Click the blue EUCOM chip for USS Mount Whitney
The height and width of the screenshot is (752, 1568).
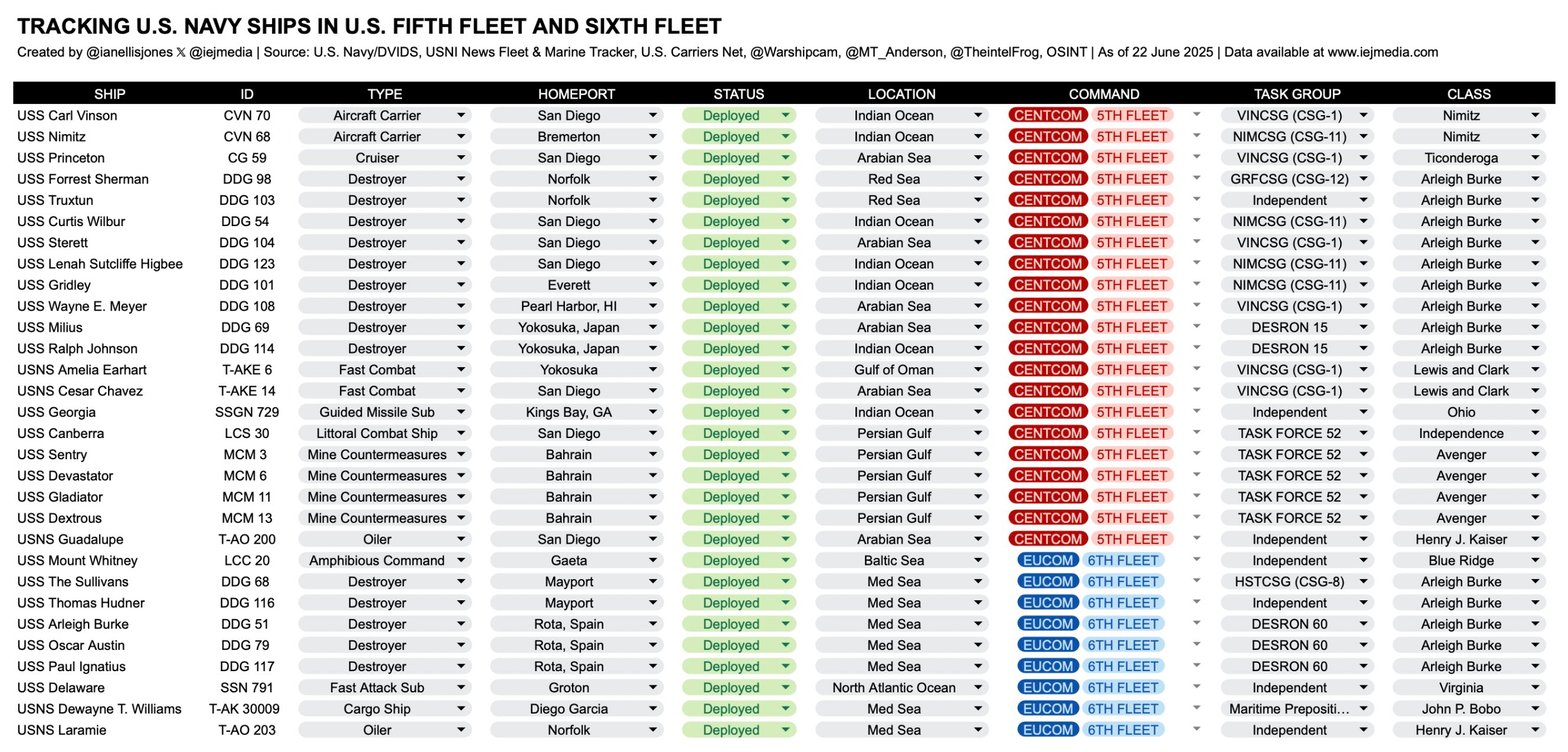pyautogui.click(x=1047, y=561)
